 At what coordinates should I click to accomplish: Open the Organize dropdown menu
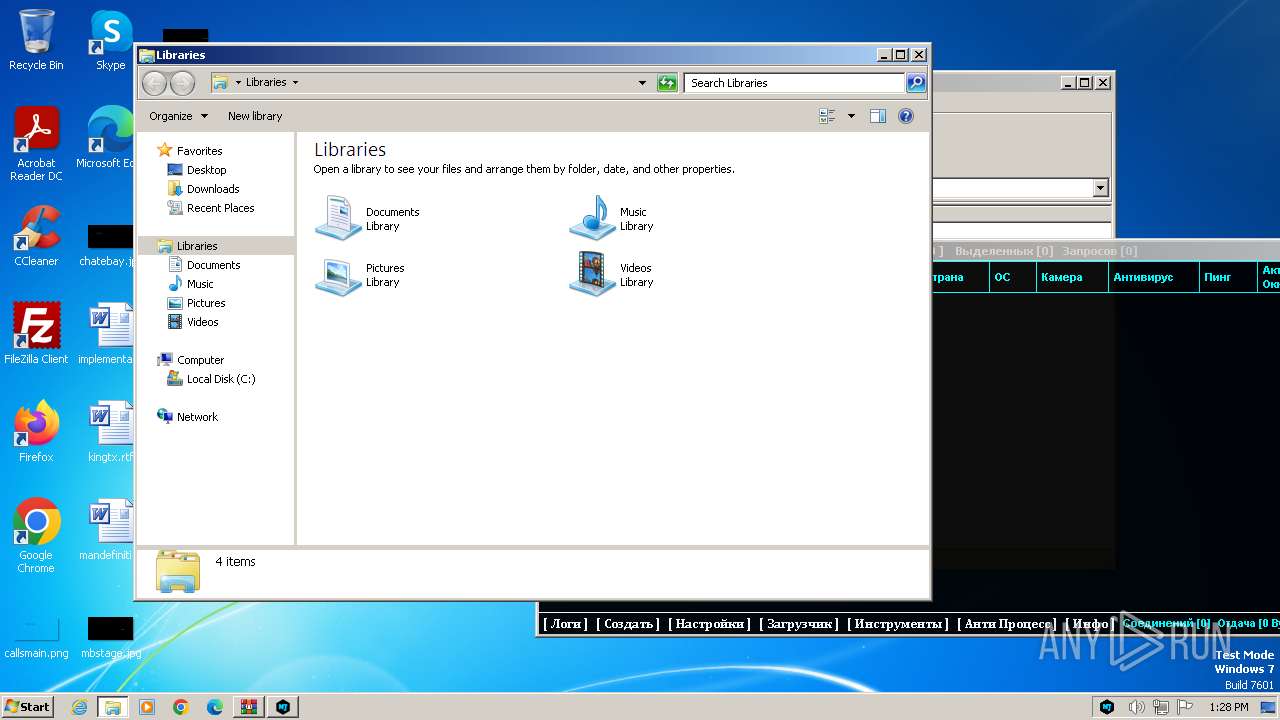[178, 116]
